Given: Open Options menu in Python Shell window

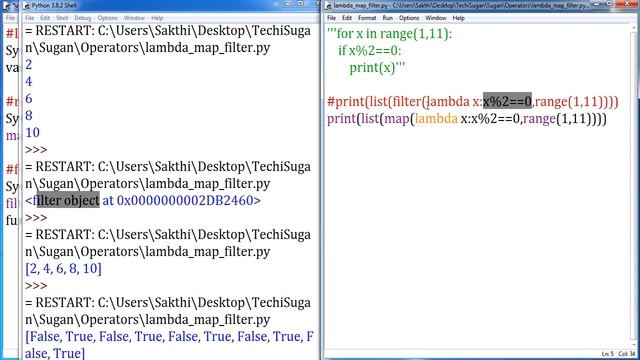Looking at the screenshot, I should tap(107, 18).
